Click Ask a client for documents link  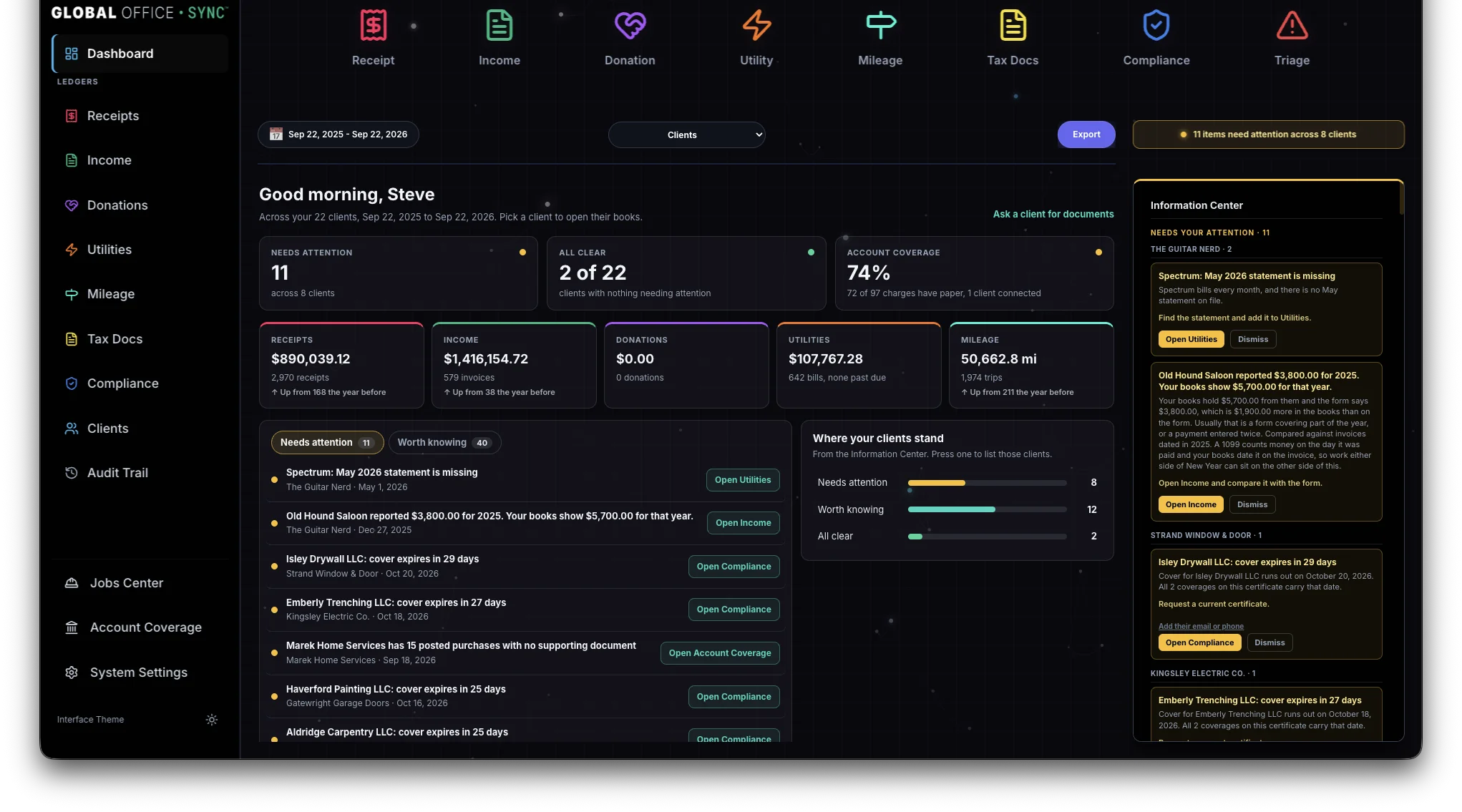click(1053, 215)
